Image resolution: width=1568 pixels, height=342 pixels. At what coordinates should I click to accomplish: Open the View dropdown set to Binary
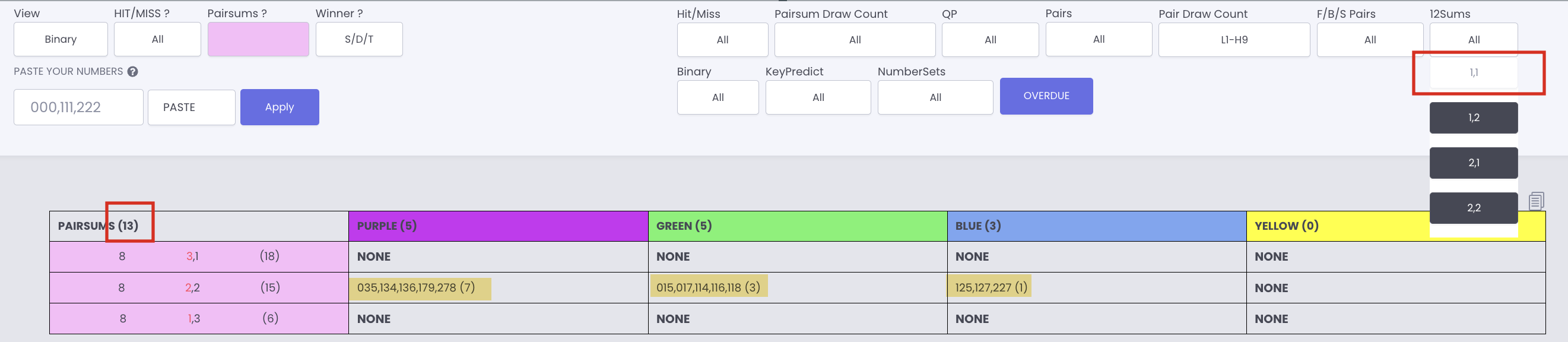point(61,40)
